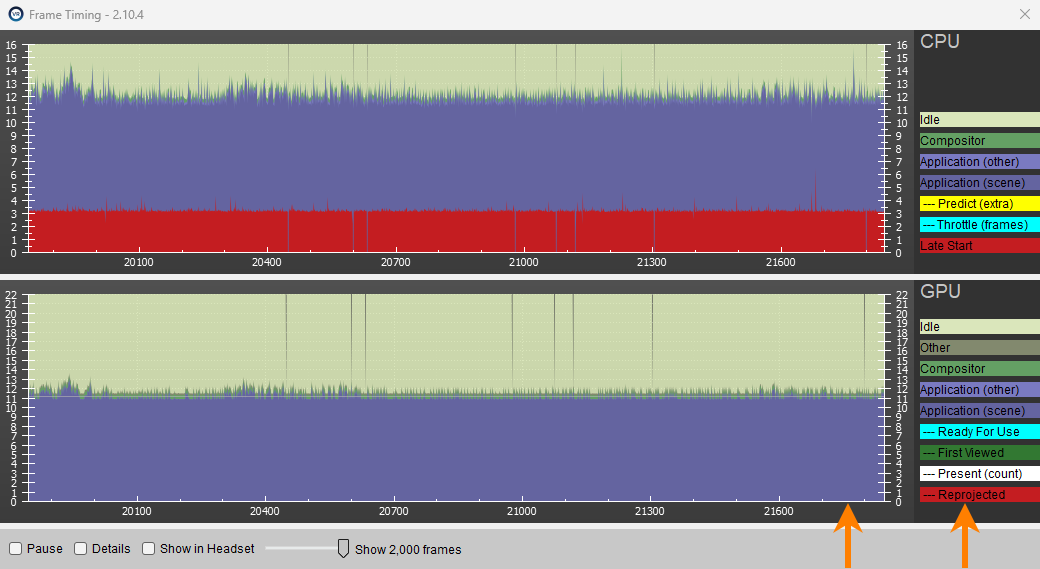
Task: Enable Show in Headset checkbox
Action: (x=148, y=549)
